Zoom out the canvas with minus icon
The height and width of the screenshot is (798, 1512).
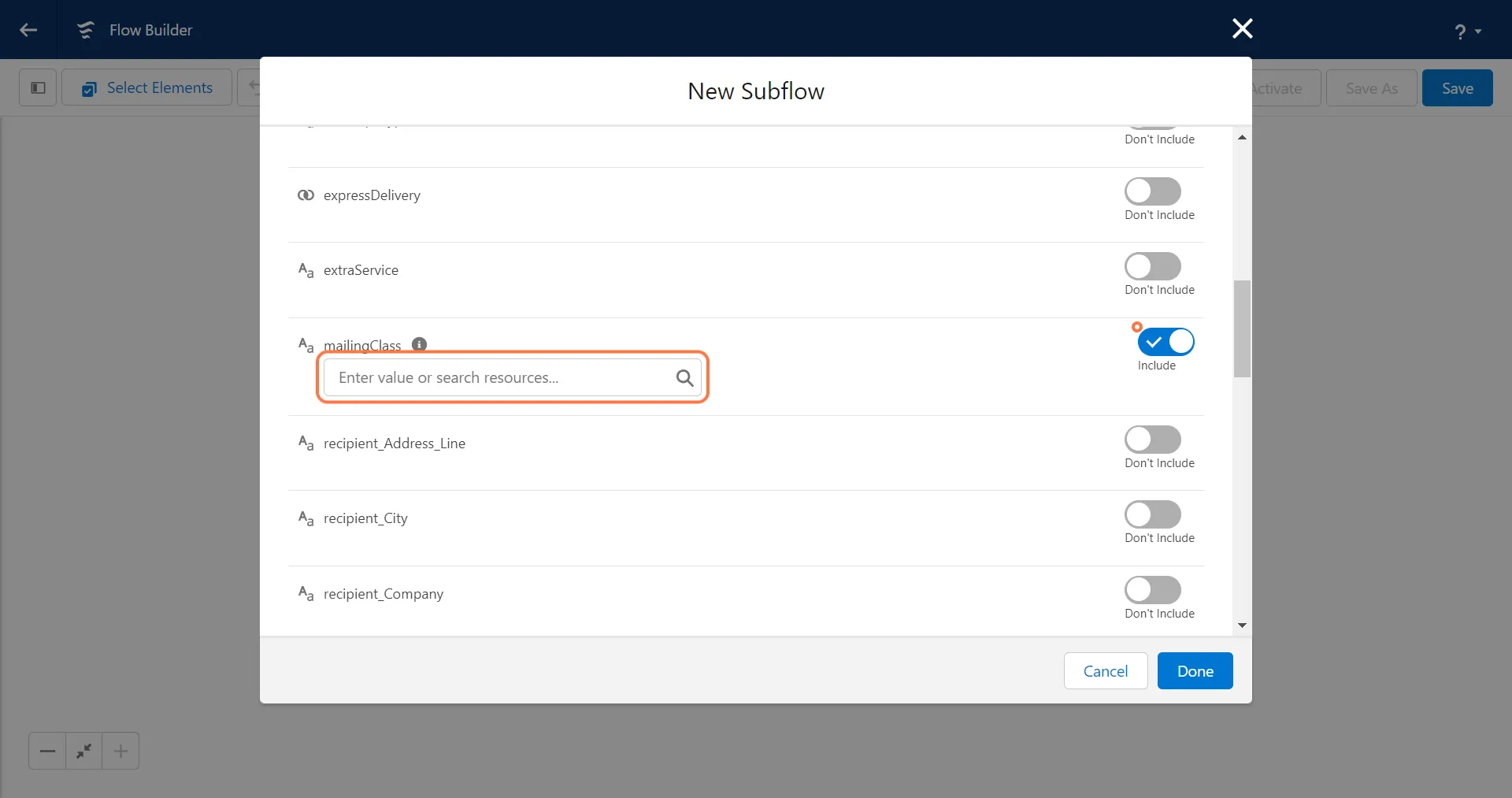[47, 751]
